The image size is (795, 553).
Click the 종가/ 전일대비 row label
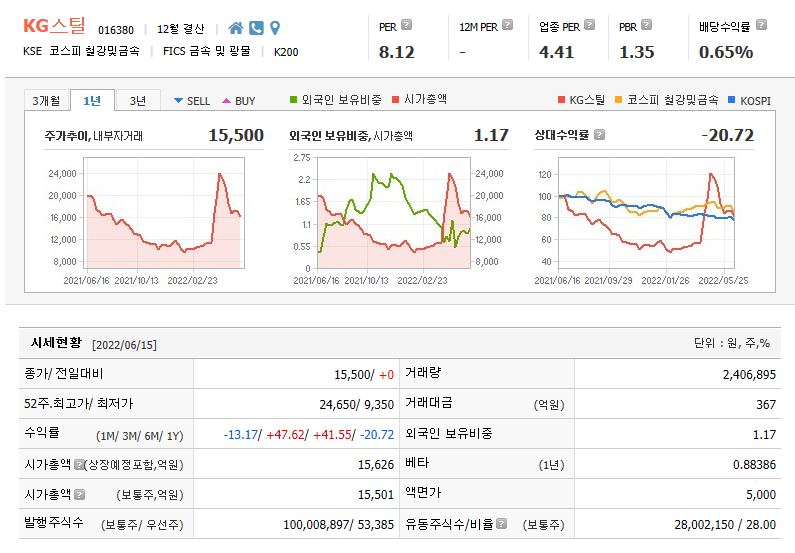coord(64,374)
